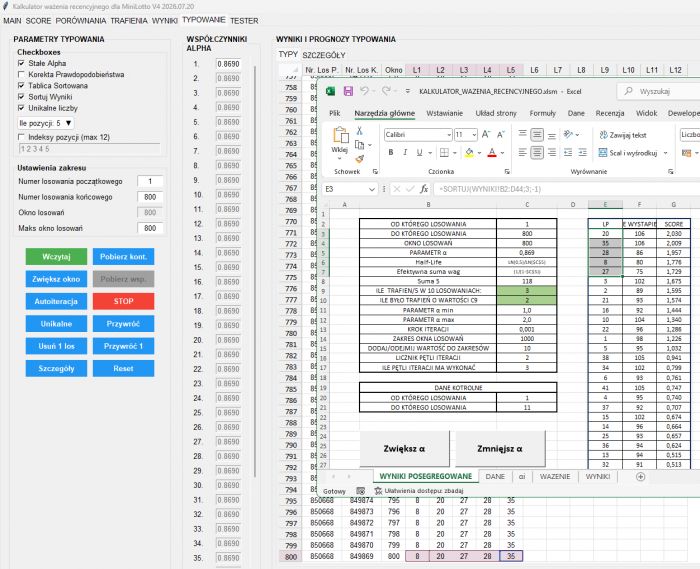Copy the selection using the Excel copy icon
Image resolution: width=700 pixels, height=569 pixels.
coord(359,145)
